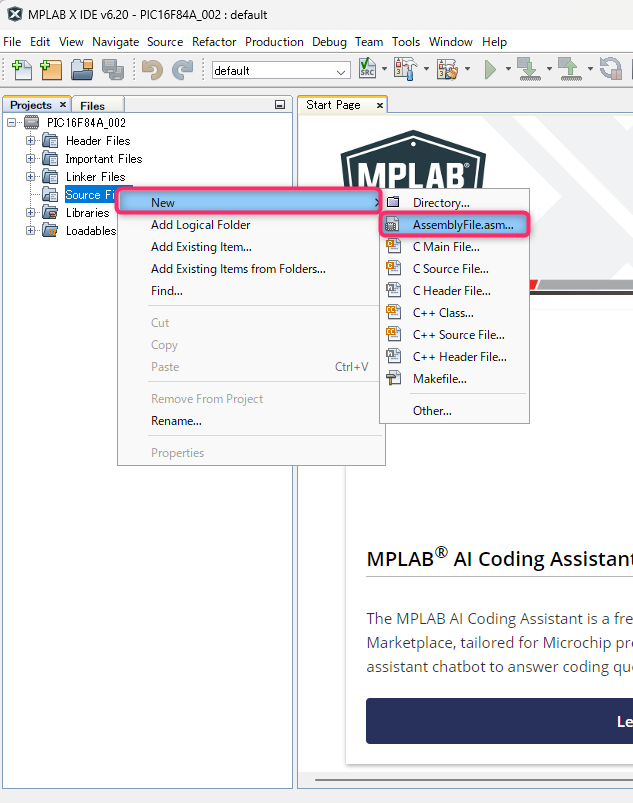Select the Important Files tree node
This screenshot has width=633, height=803.
pos(104,158)
